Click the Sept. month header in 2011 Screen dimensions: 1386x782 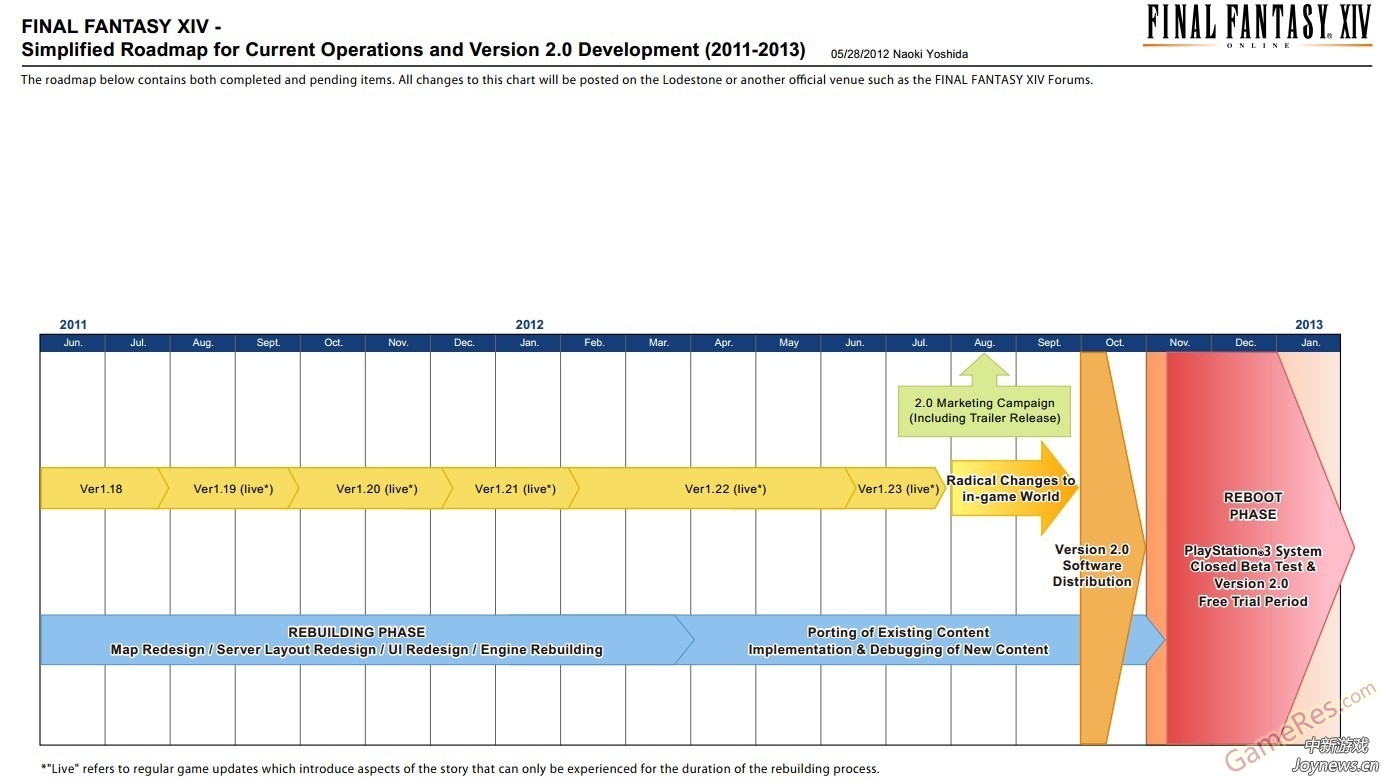tap(268, 343)
